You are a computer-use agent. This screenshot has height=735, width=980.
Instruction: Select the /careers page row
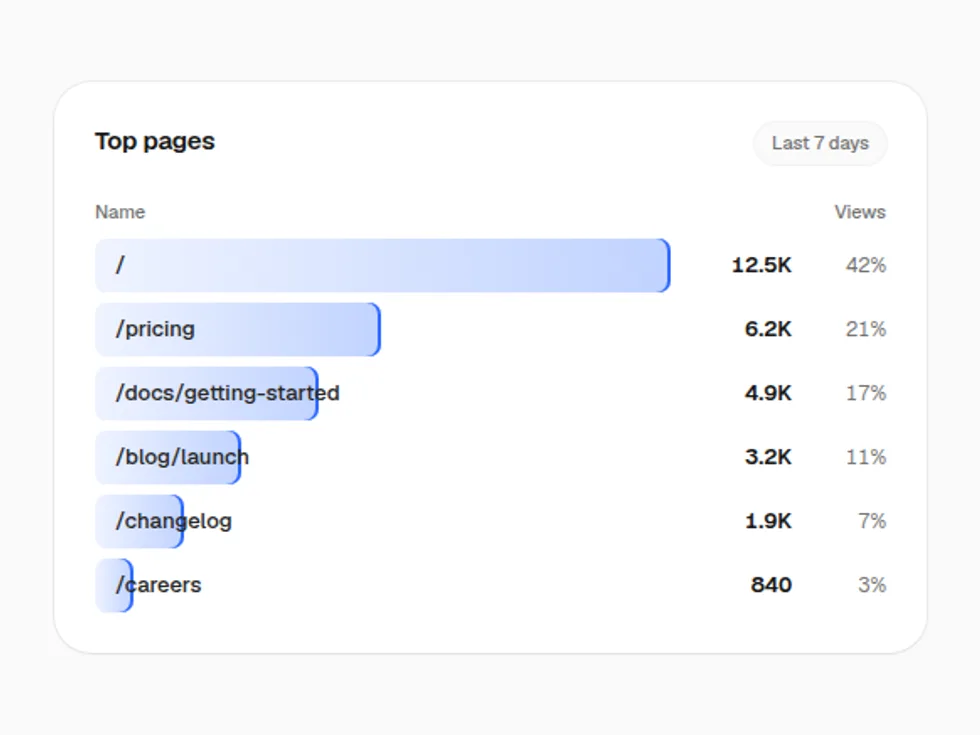point(491,585)
